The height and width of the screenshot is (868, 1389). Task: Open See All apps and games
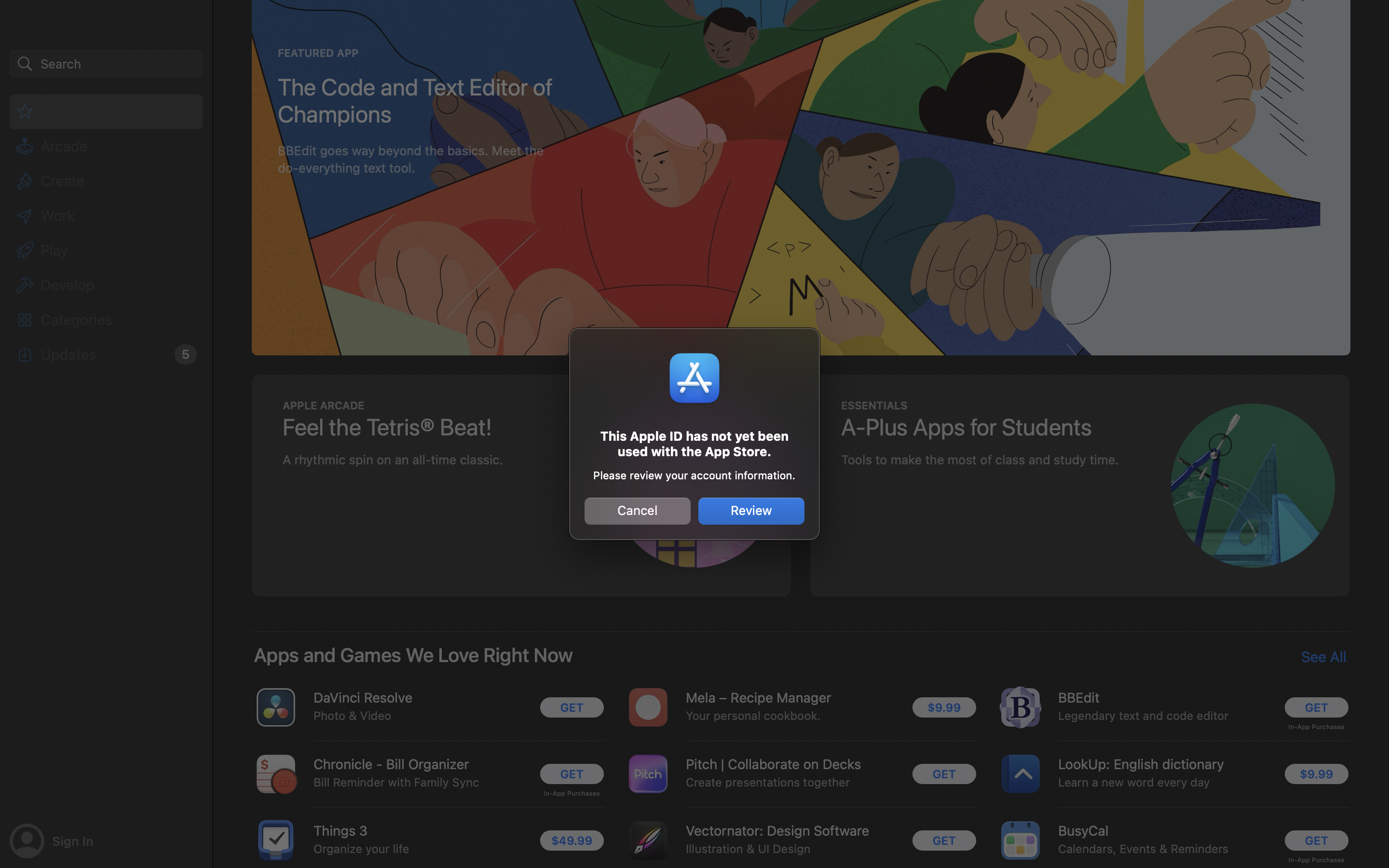tap(1323, 656)
